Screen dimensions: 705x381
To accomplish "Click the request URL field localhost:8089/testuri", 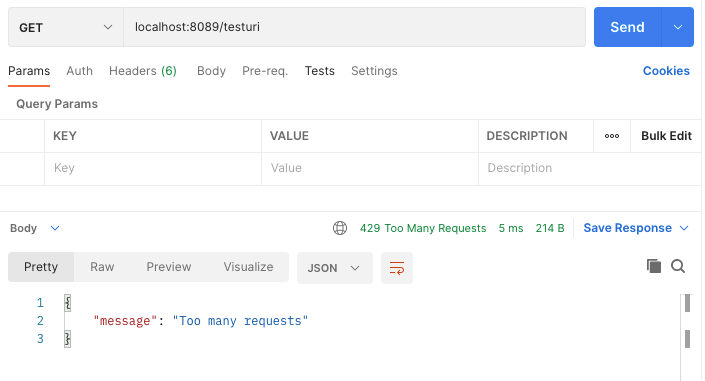I will (354, 27).
